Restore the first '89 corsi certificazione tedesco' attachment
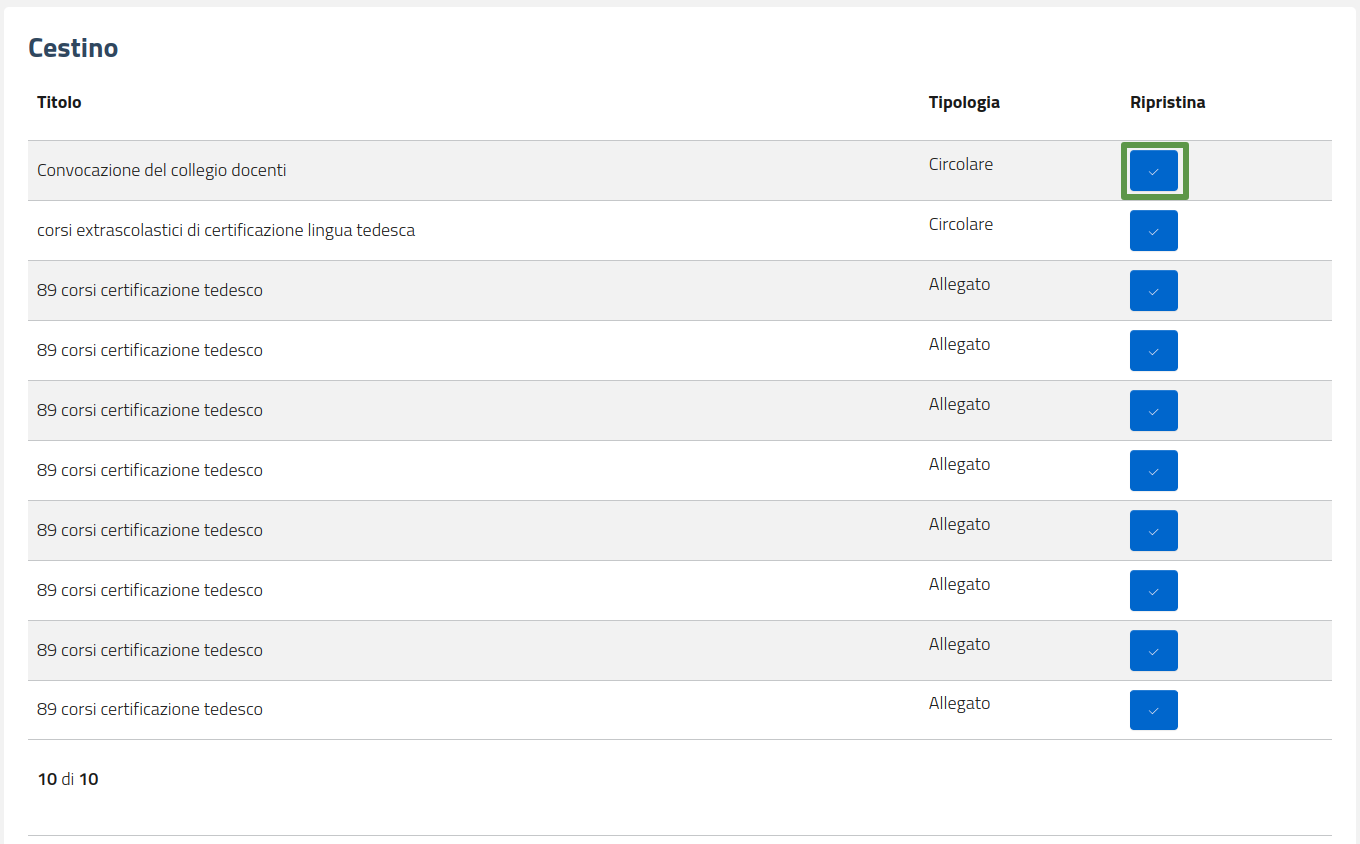Screen dimensions: 1360x844 coord(1153,291)
